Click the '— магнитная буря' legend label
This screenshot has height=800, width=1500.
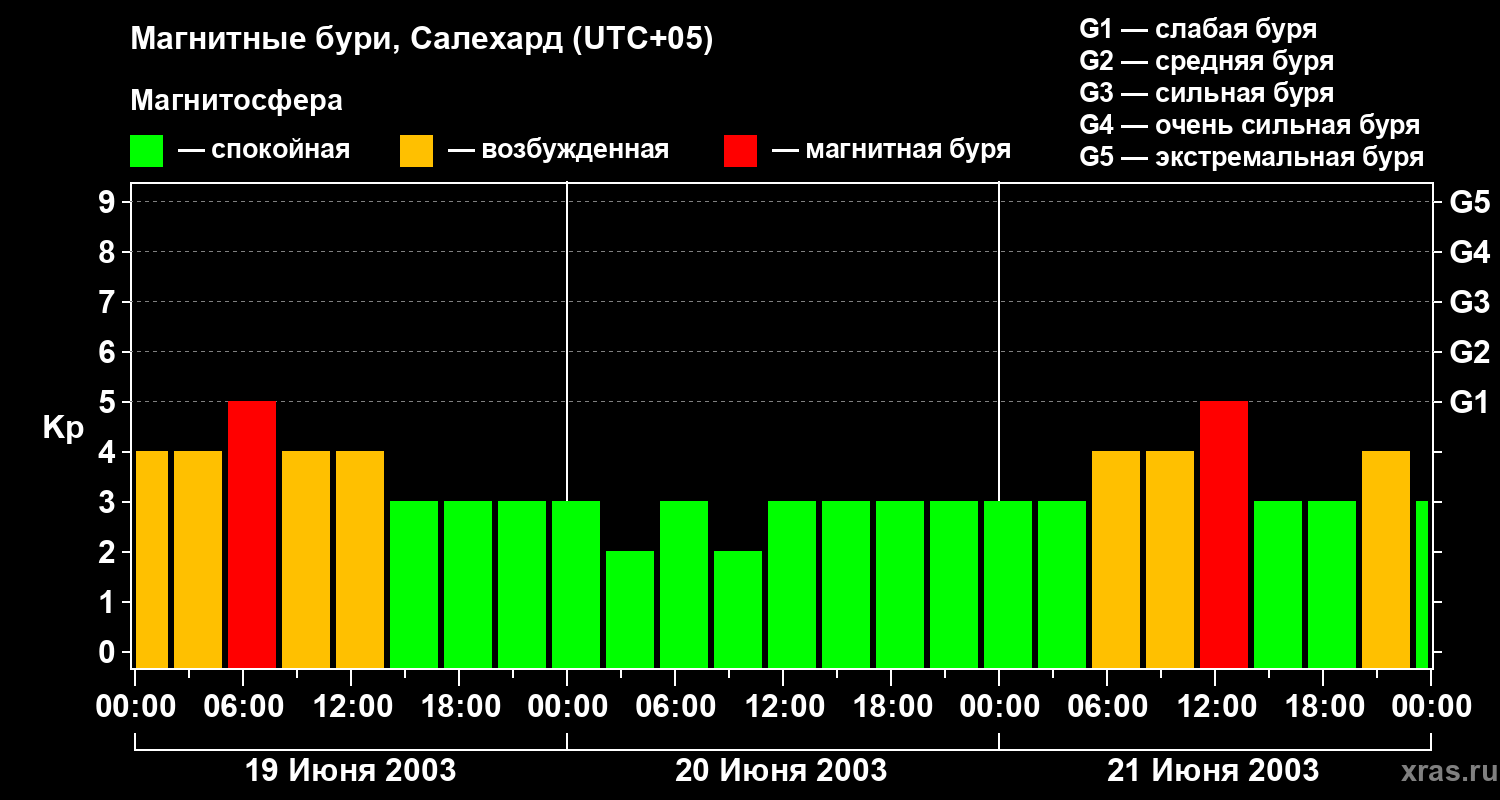[891, 151]
